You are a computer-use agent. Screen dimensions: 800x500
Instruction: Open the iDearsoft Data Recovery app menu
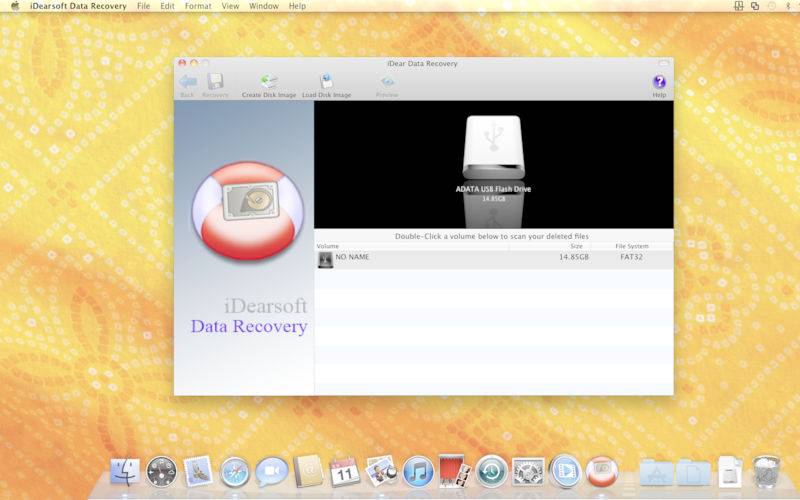click(78, 6)
